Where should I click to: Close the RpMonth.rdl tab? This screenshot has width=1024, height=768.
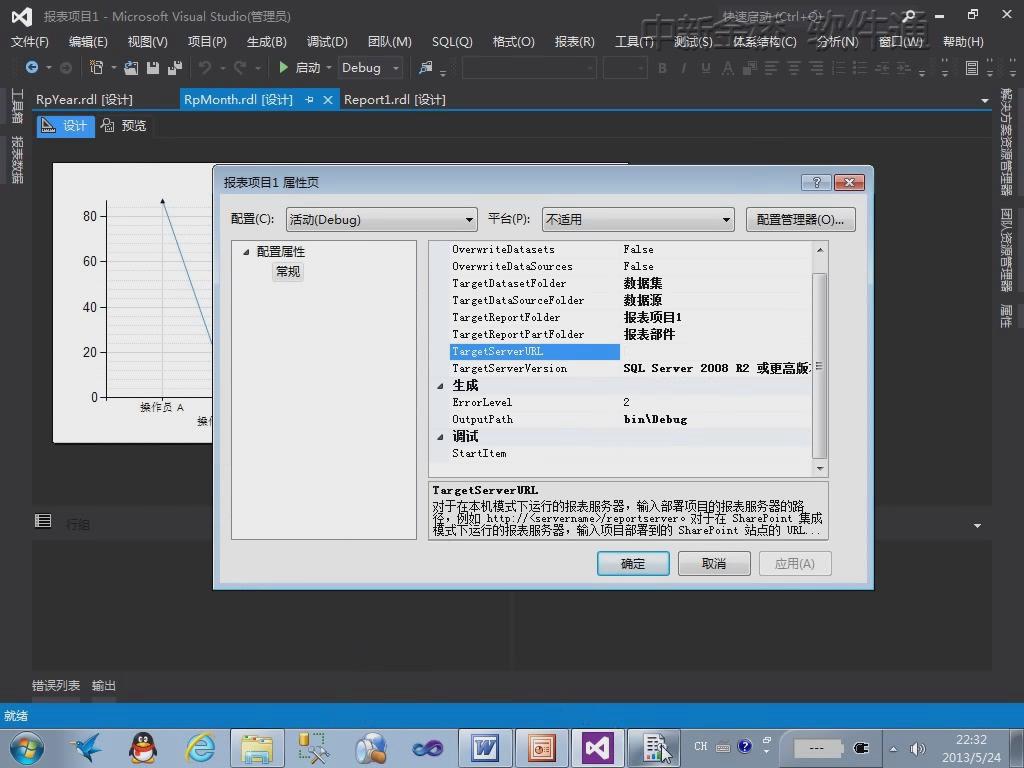tap(328, 99)
